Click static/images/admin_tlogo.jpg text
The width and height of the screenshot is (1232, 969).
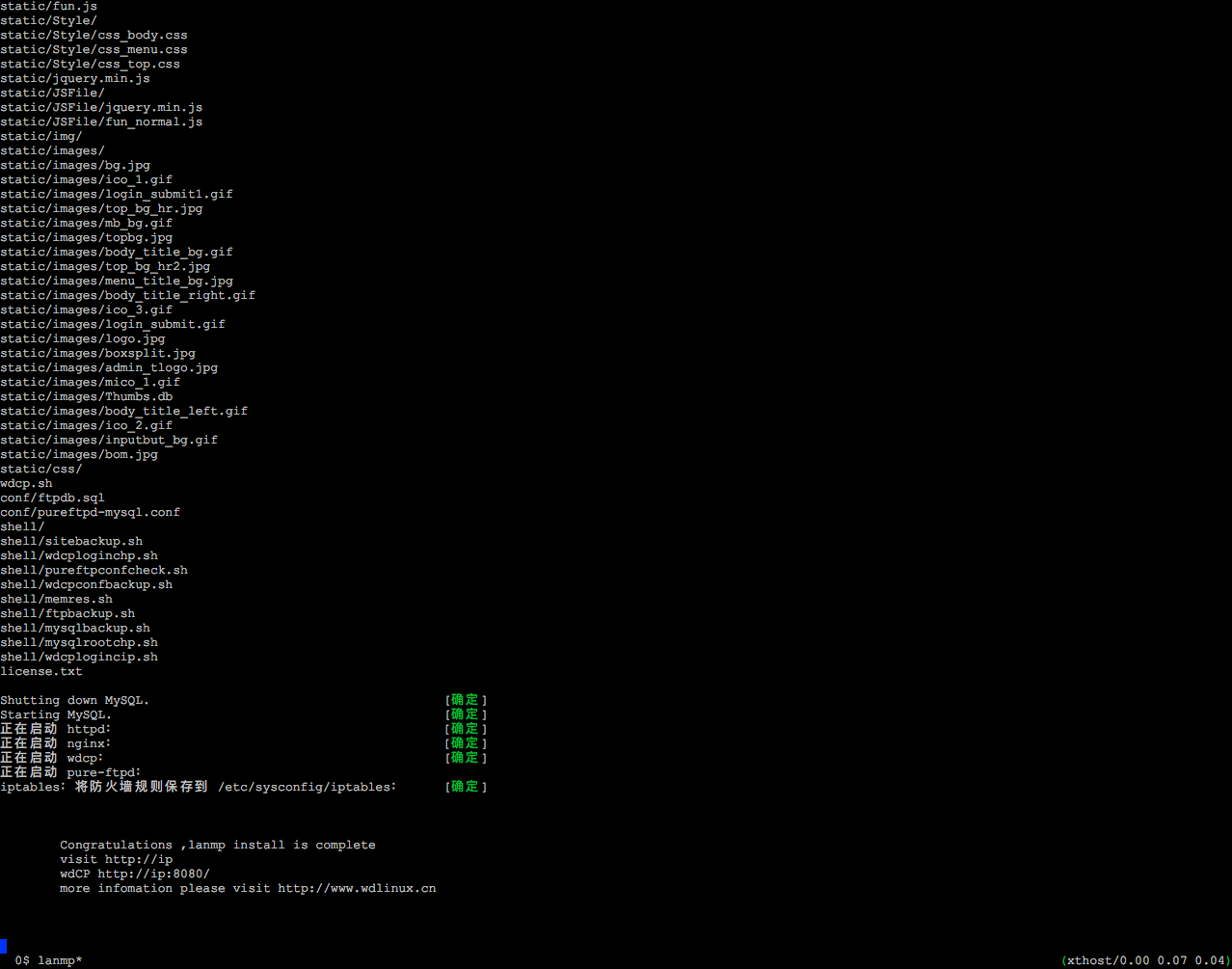tap(109, 367)
